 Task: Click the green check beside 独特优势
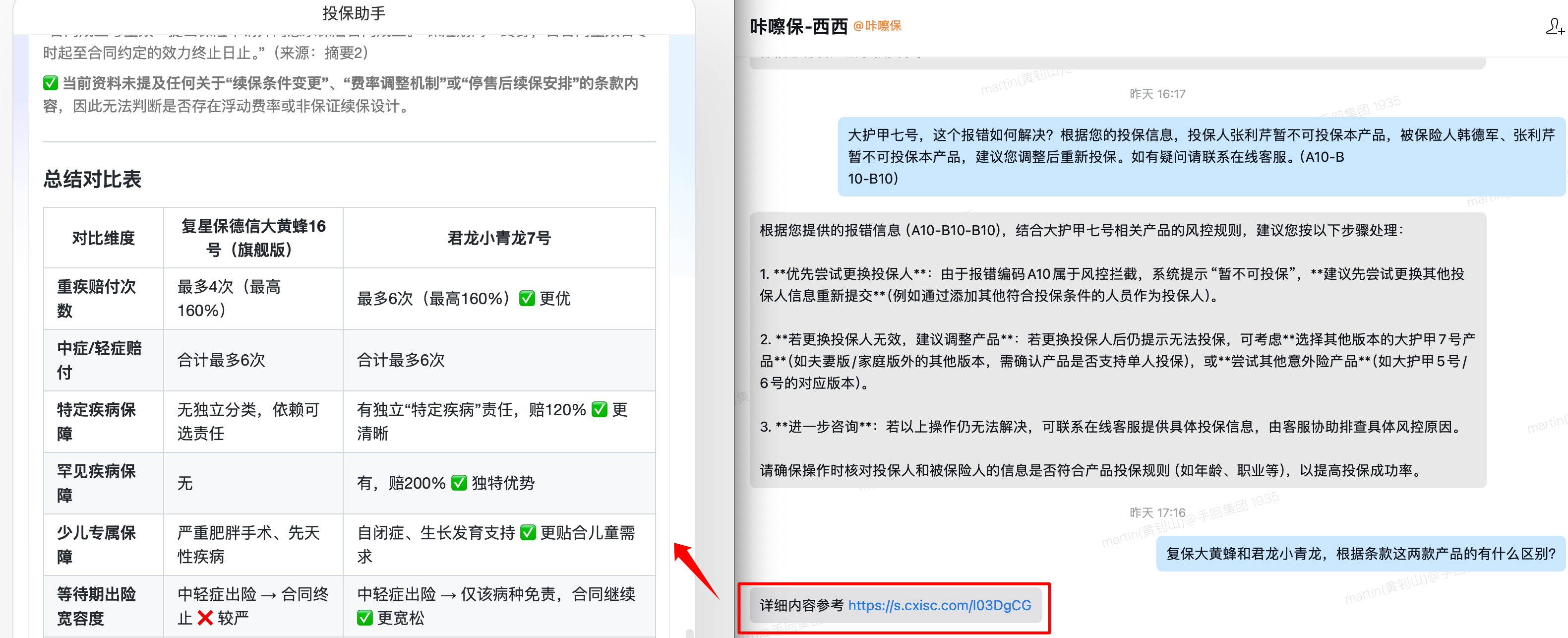click(x=459, y=483)
